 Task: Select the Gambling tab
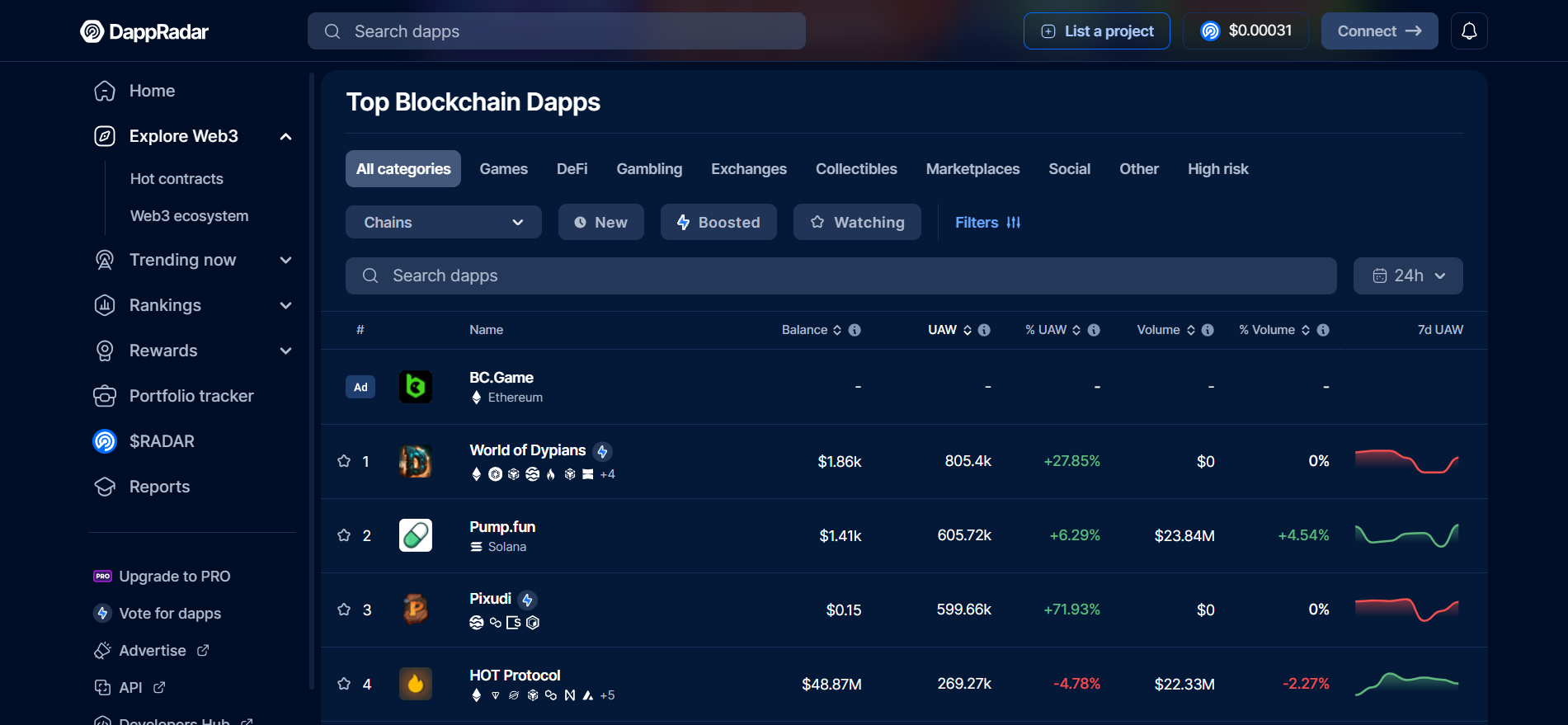(649, 168)
